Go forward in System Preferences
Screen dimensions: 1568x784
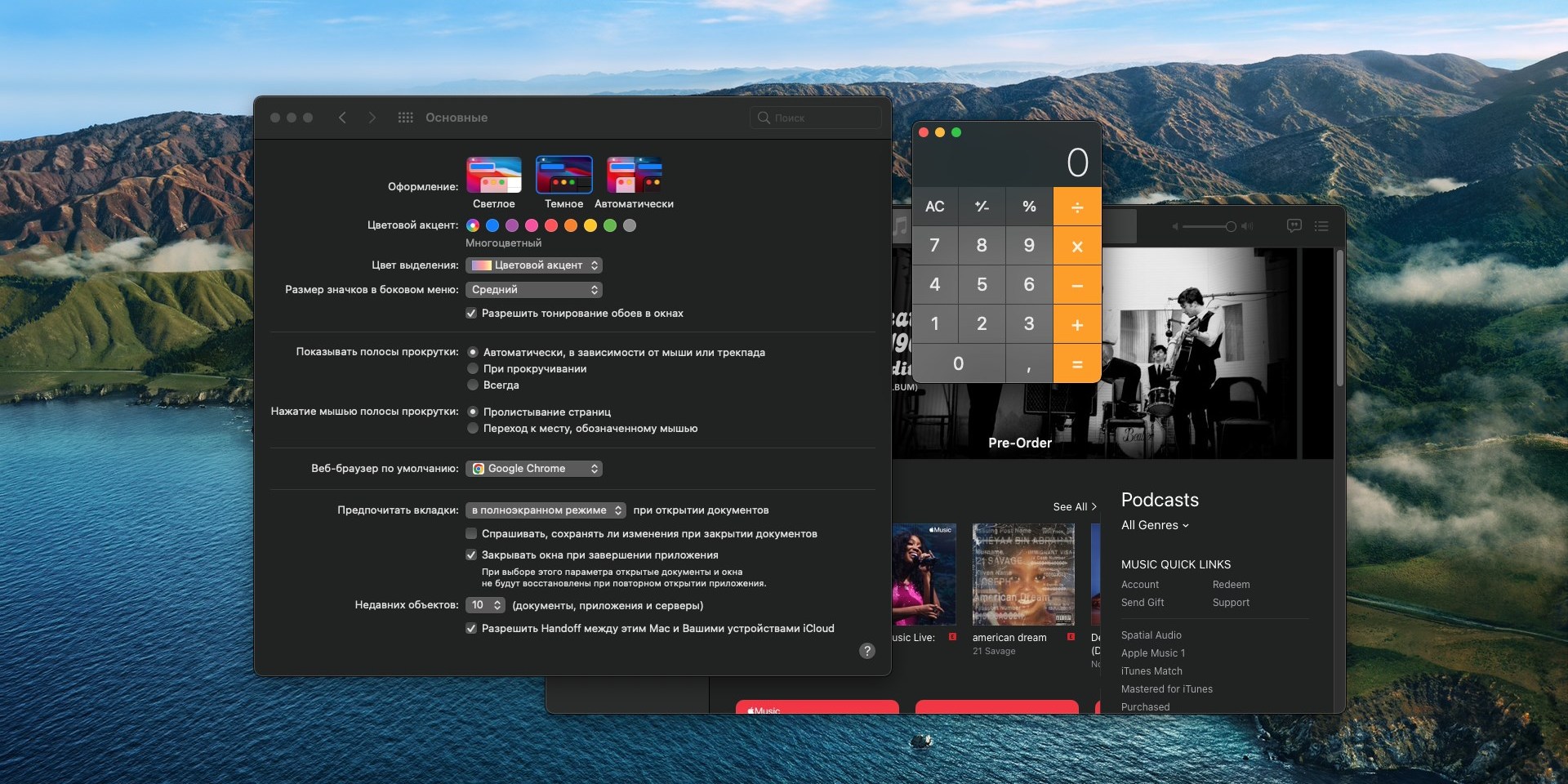click(372, 118)
